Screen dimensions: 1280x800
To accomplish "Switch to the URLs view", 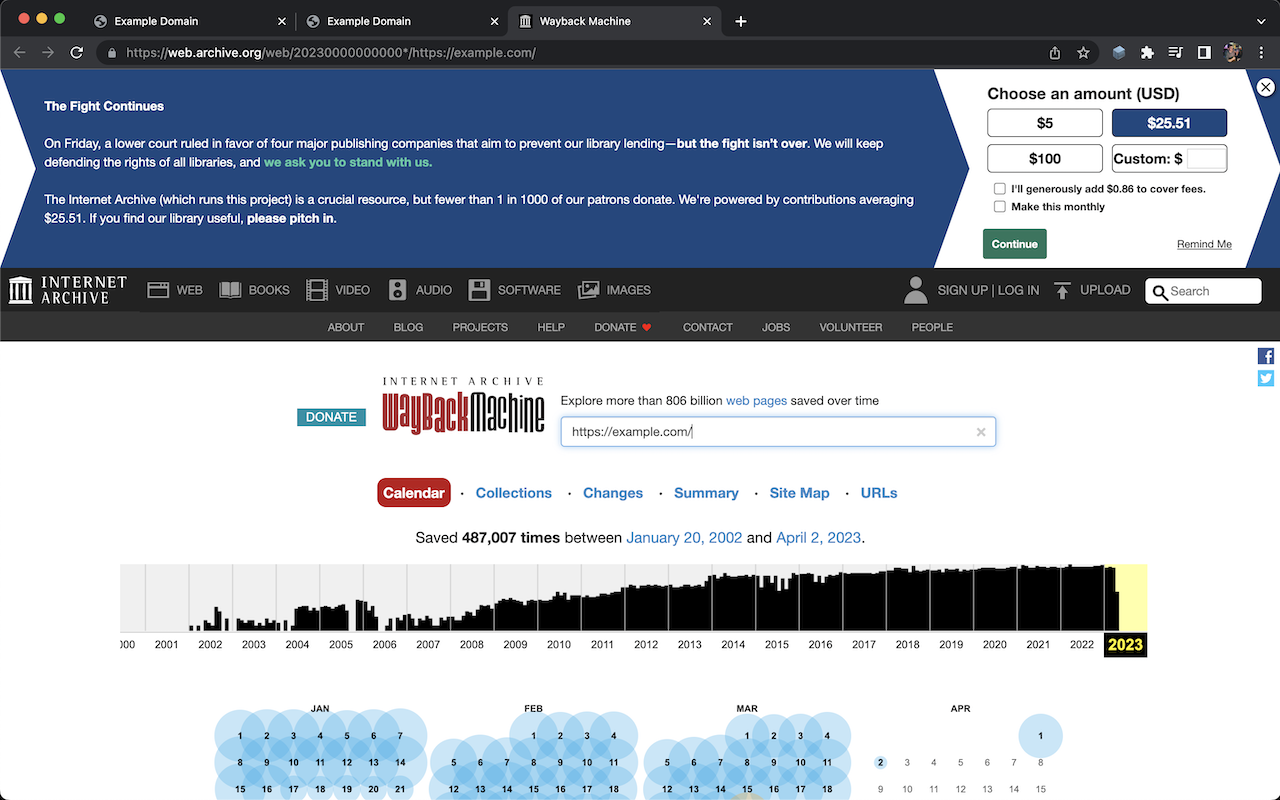I will (x=879, y=493).
